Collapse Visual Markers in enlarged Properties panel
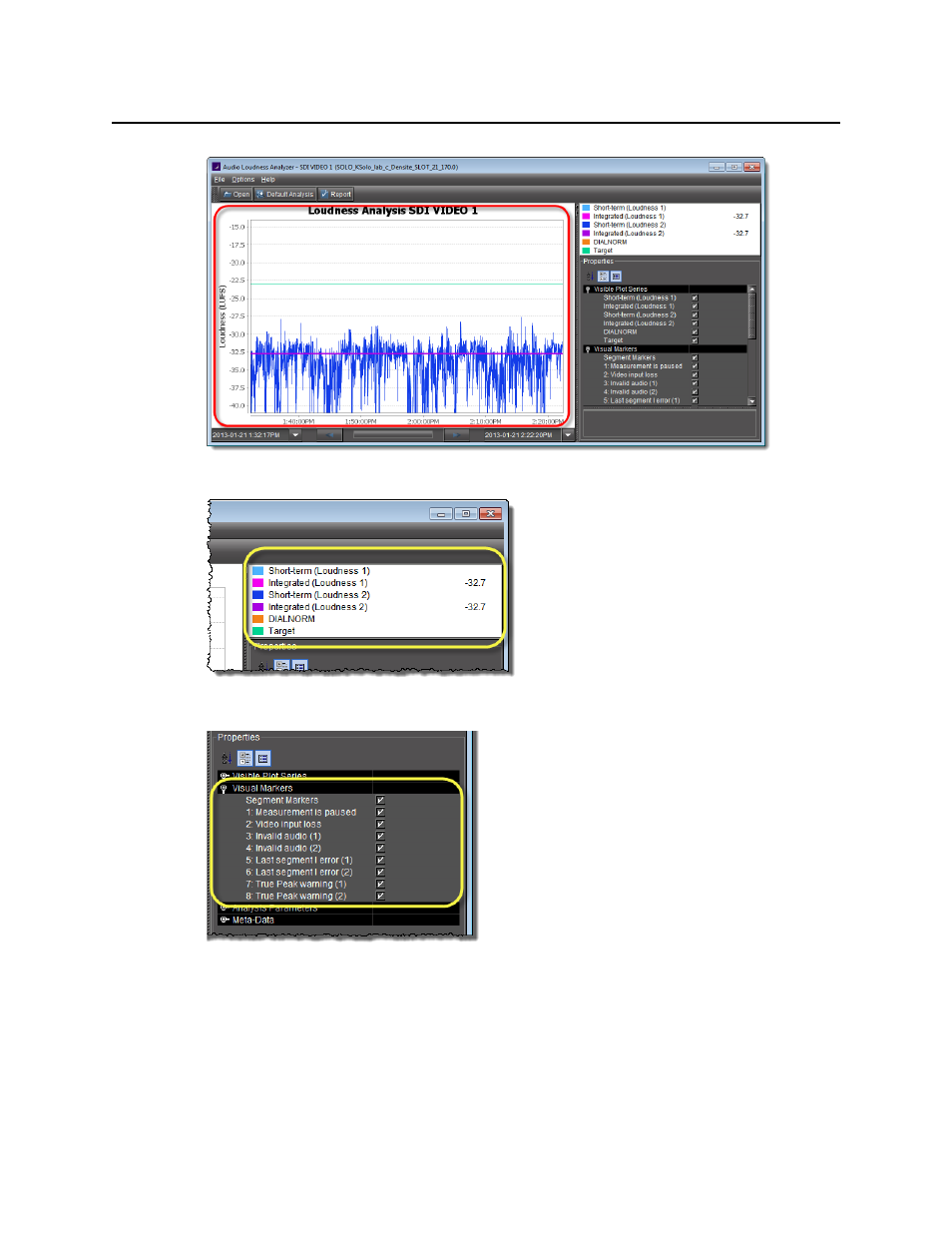Viewport: 952px width, 1233px height. 225,789
